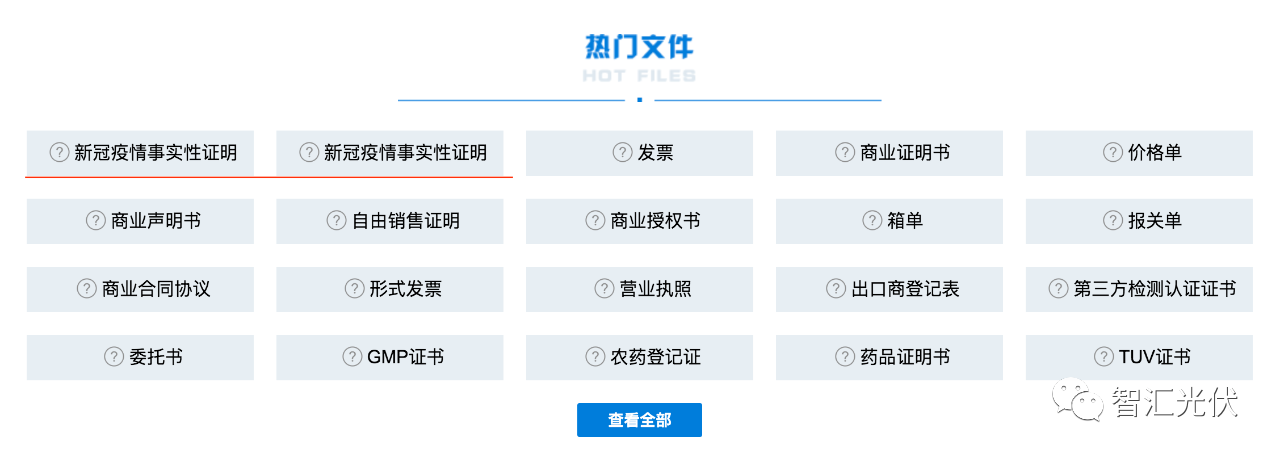Click the question-mark icon beside GMP证书
Image resolution: width=1280 pixels, height=459 pixels.
352,357
